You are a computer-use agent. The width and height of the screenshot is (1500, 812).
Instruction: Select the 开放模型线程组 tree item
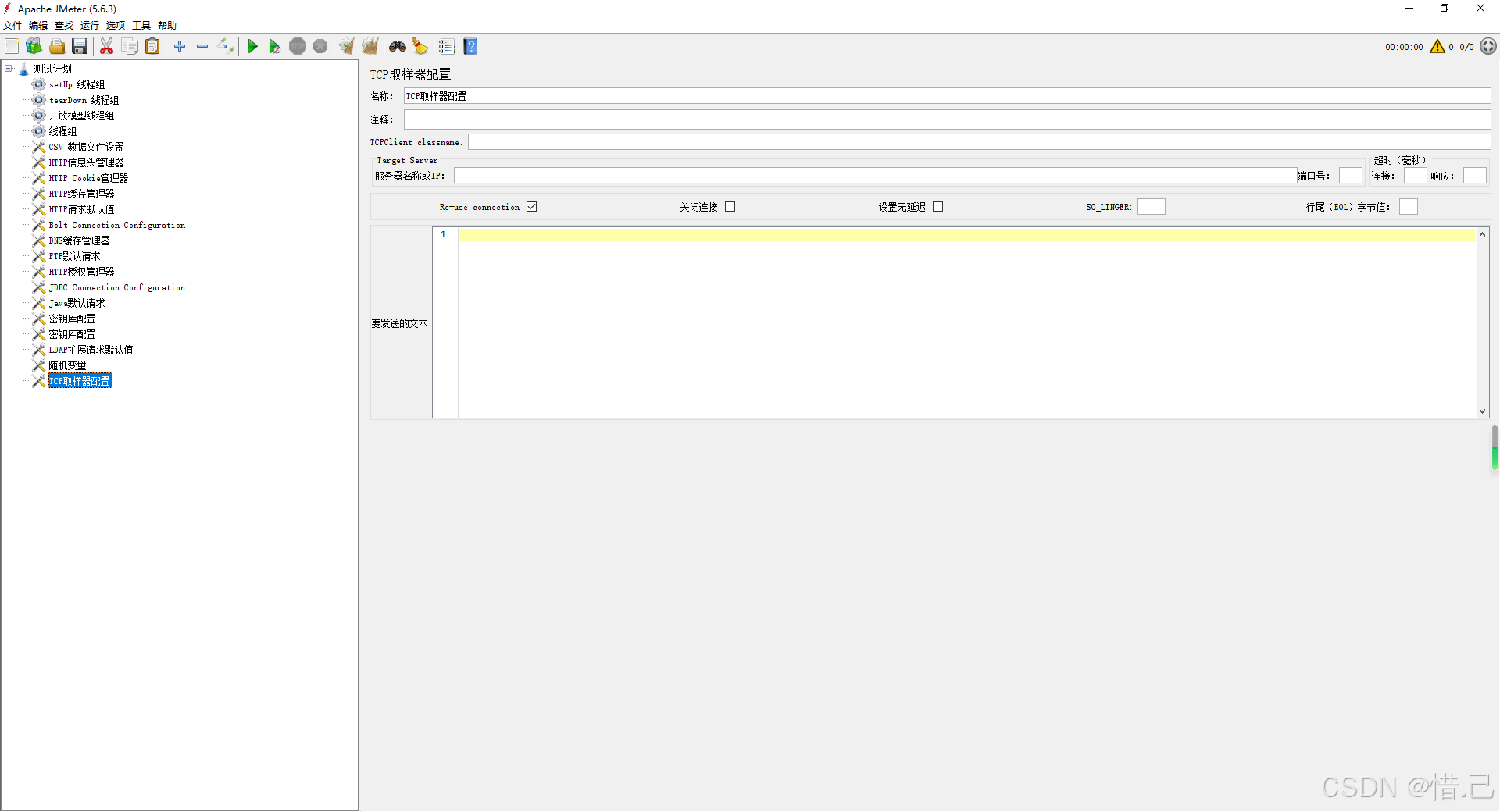(81, 116)
